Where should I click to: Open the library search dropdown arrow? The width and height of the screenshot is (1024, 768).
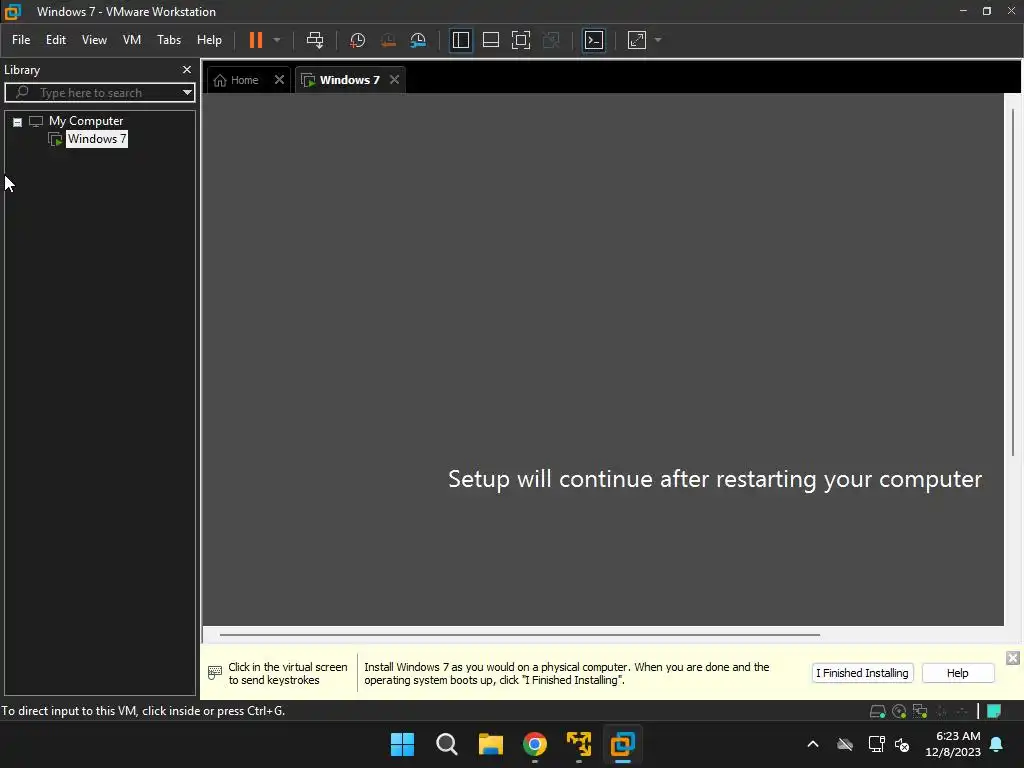click(x=187, y=93)
